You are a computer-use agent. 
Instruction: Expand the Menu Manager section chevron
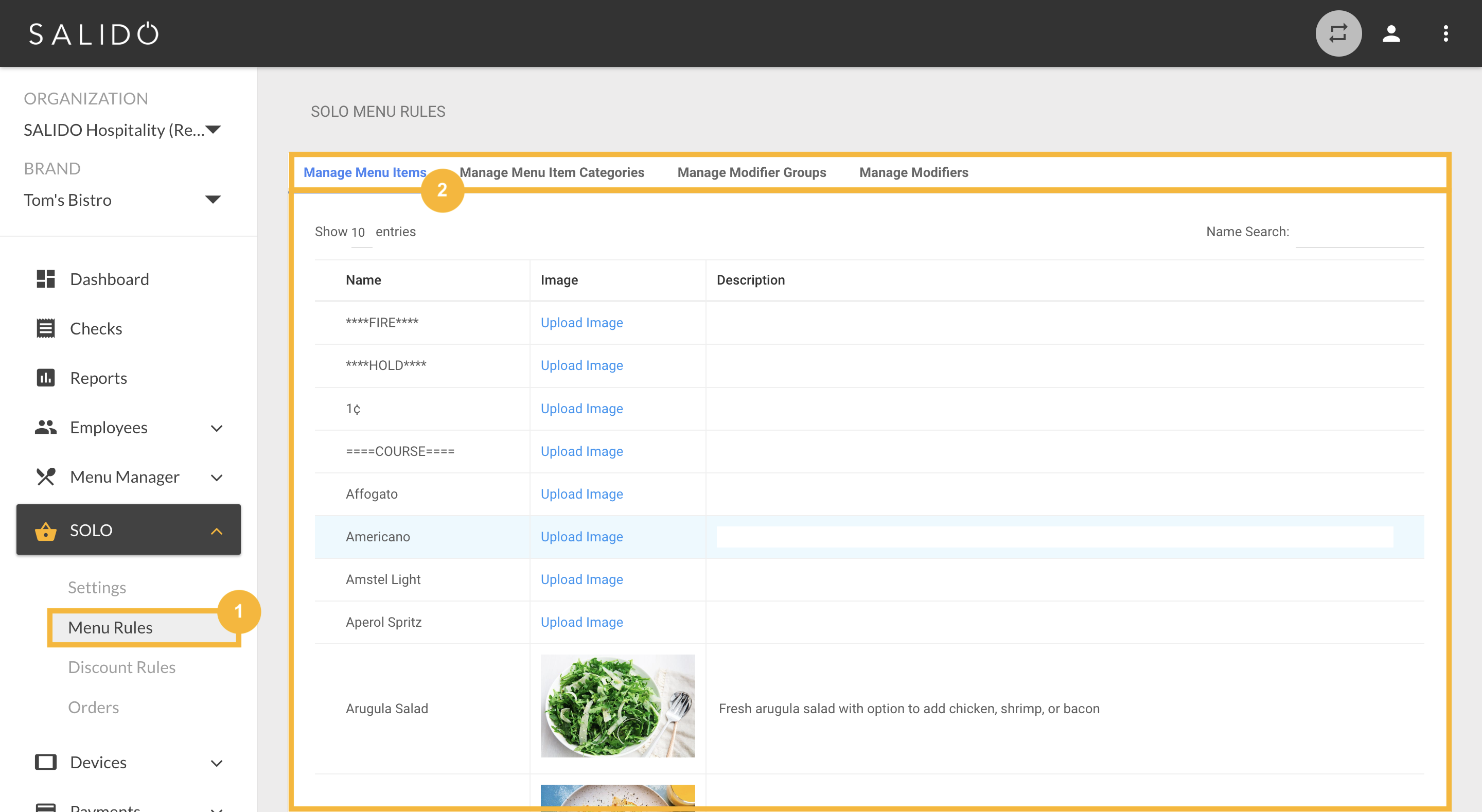tap(216, 478)
